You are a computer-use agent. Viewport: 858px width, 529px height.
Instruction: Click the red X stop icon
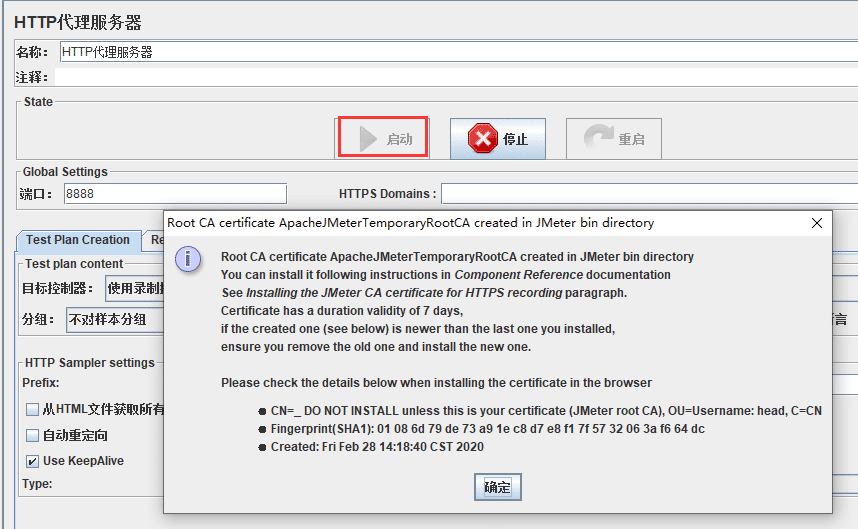click(483, 138)
